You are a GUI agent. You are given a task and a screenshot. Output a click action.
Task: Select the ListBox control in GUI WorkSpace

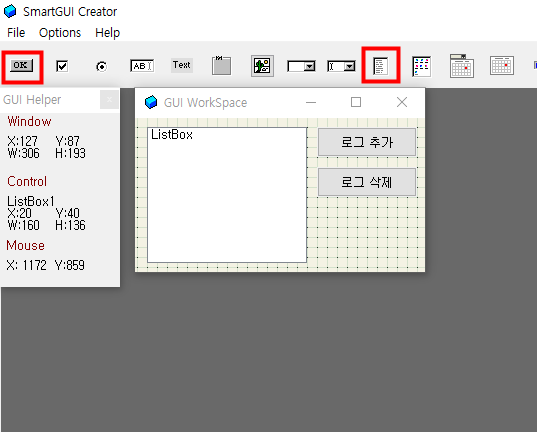point(227,195)
